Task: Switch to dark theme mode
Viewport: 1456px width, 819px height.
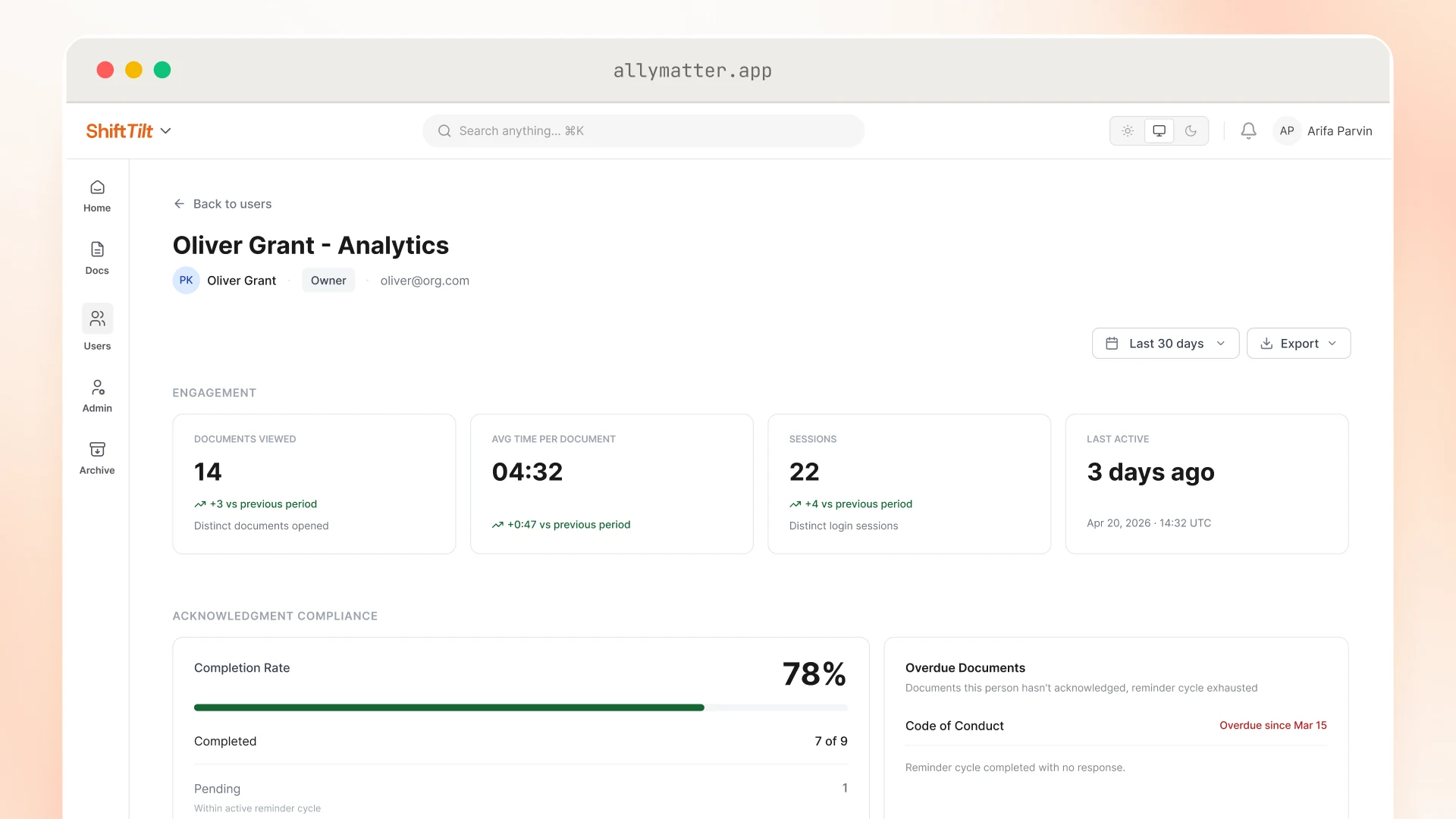Action: coord(1191,130)
